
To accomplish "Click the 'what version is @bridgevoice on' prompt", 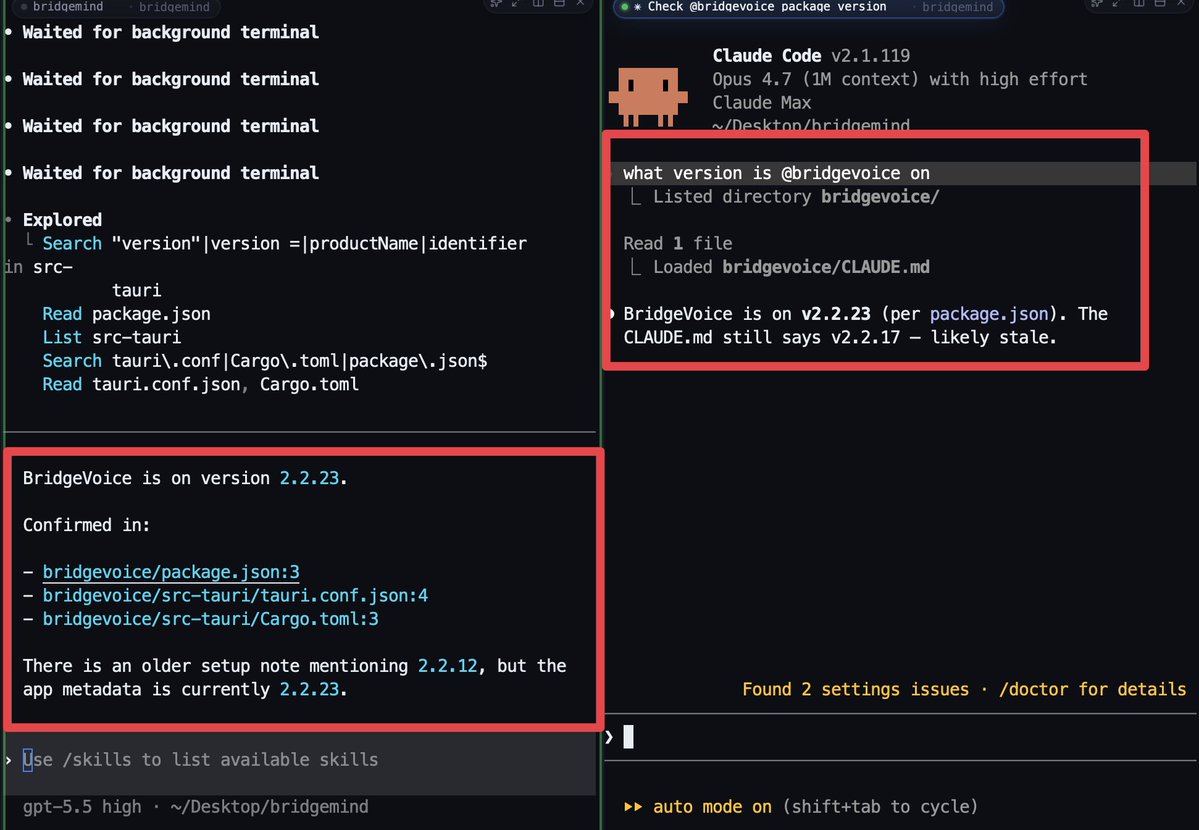I will [x=776, y=173].
